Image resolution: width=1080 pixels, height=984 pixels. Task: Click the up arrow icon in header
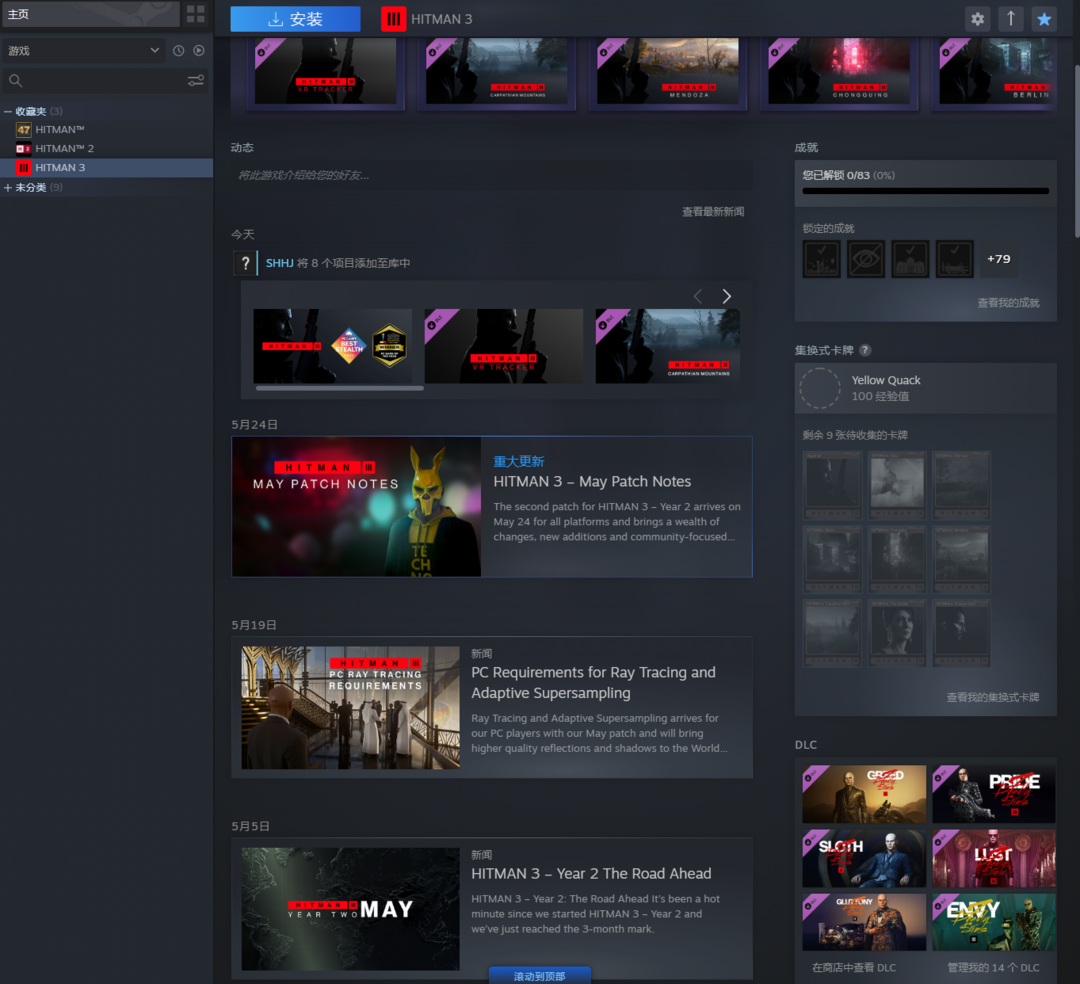pos(1010,19)
